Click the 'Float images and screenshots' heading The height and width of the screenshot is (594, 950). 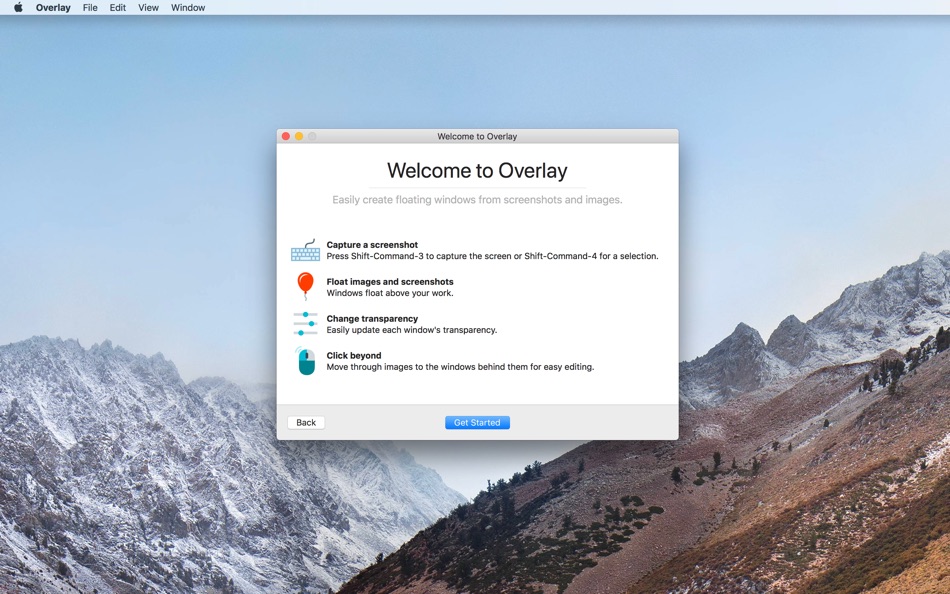[390, 282]
